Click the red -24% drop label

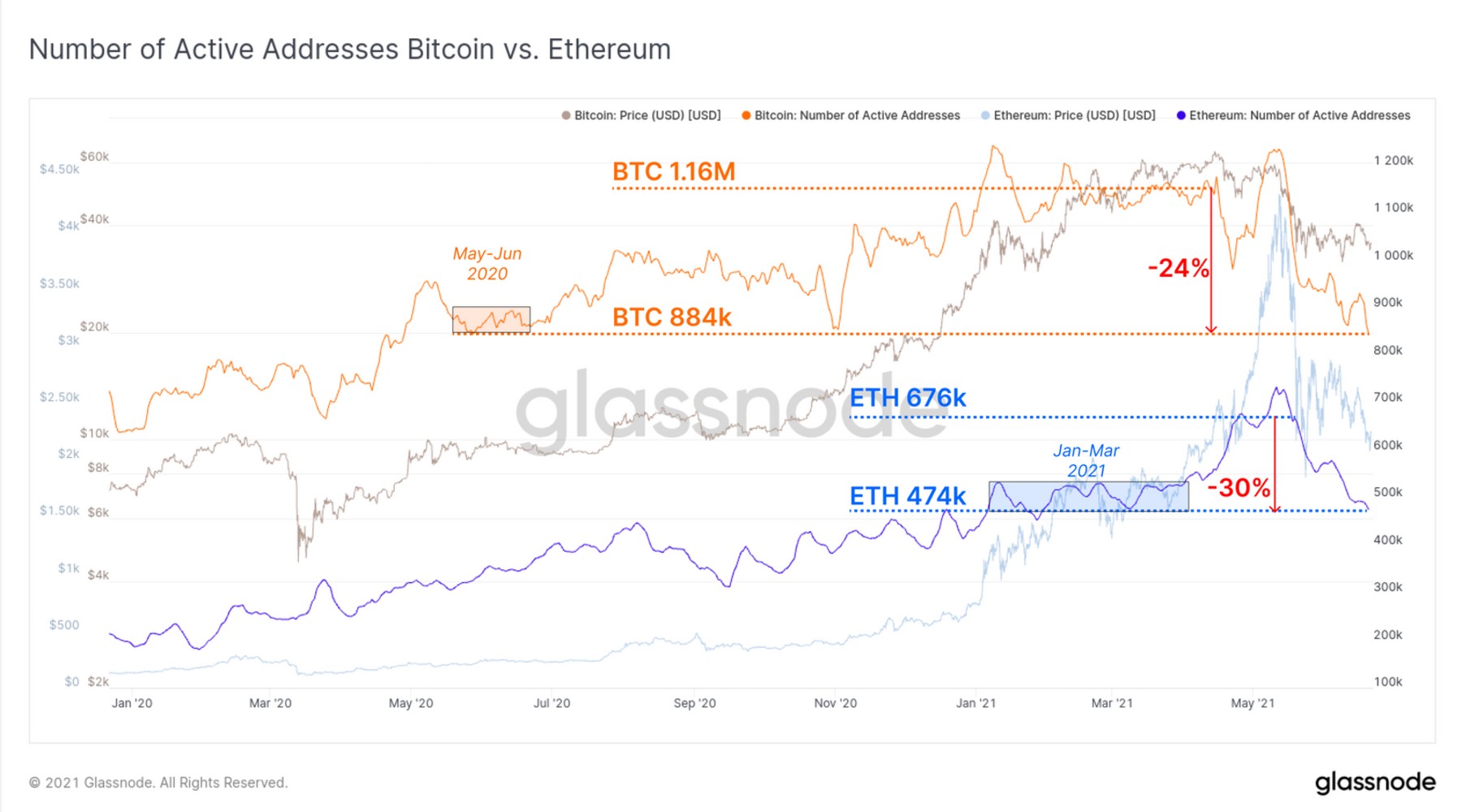click(1178, 268)
